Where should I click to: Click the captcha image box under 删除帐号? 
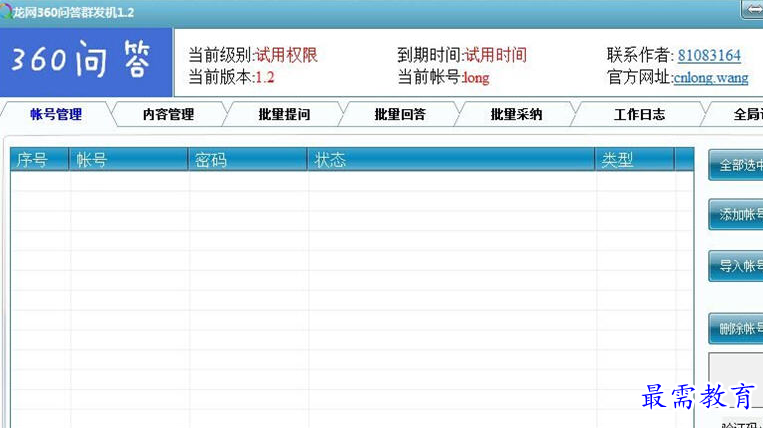(x=736, y=379)
